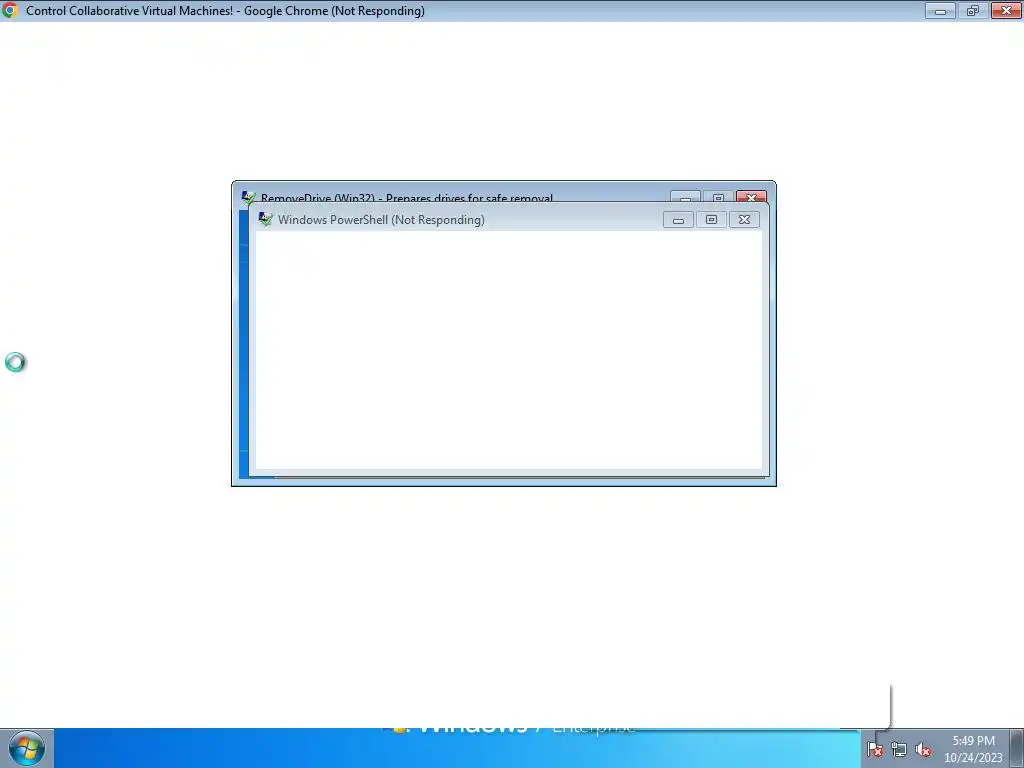Open the taskbar clock showing 5:49 PM
Image resolution: width=1024 pixels, height=768 pixels.
973,749
